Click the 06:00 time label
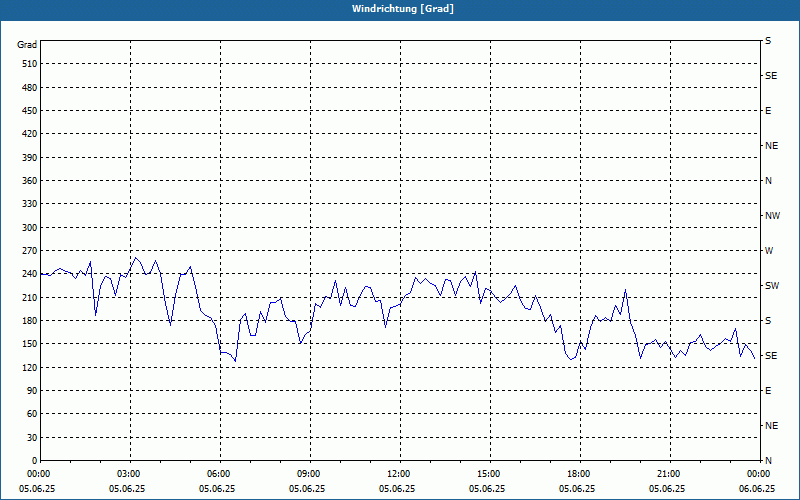Screen dimensions: 800x500 (x=218, y=474)
